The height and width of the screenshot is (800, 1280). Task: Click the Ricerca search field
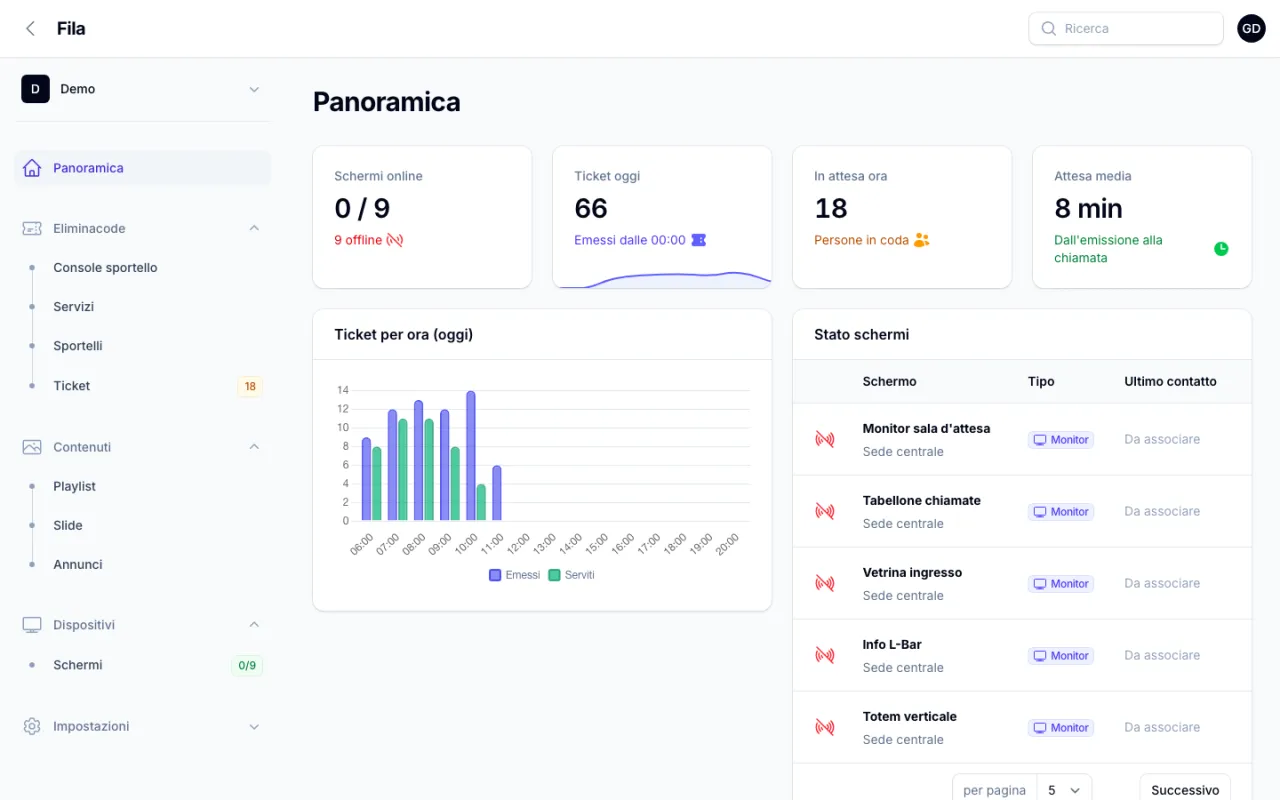[1126, 29]
